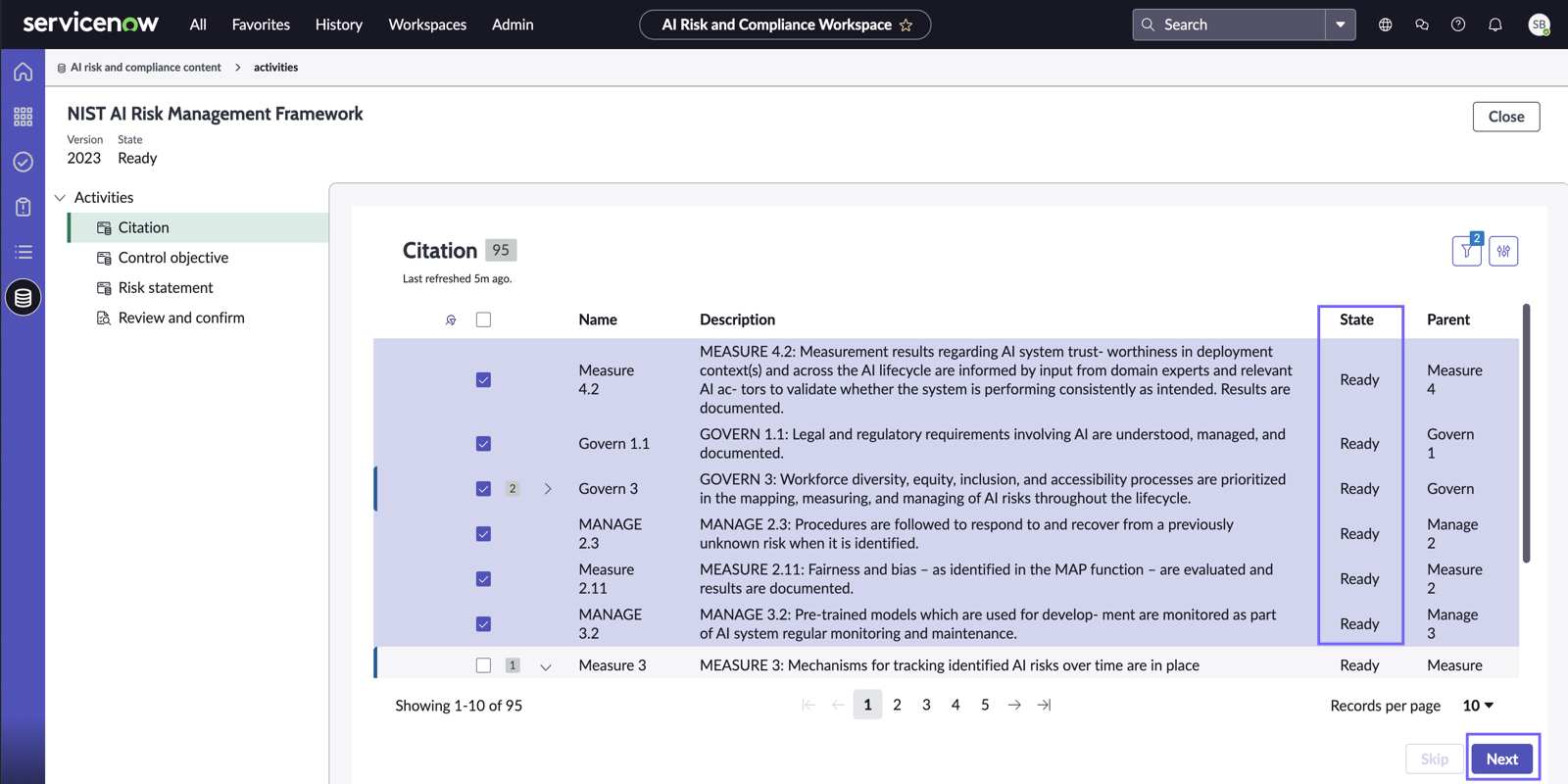Viewport: 1568px width, 784px height.
Task: Open the list personalization sliders icon
Action: pyautogui.click(x=1503, y=251)
